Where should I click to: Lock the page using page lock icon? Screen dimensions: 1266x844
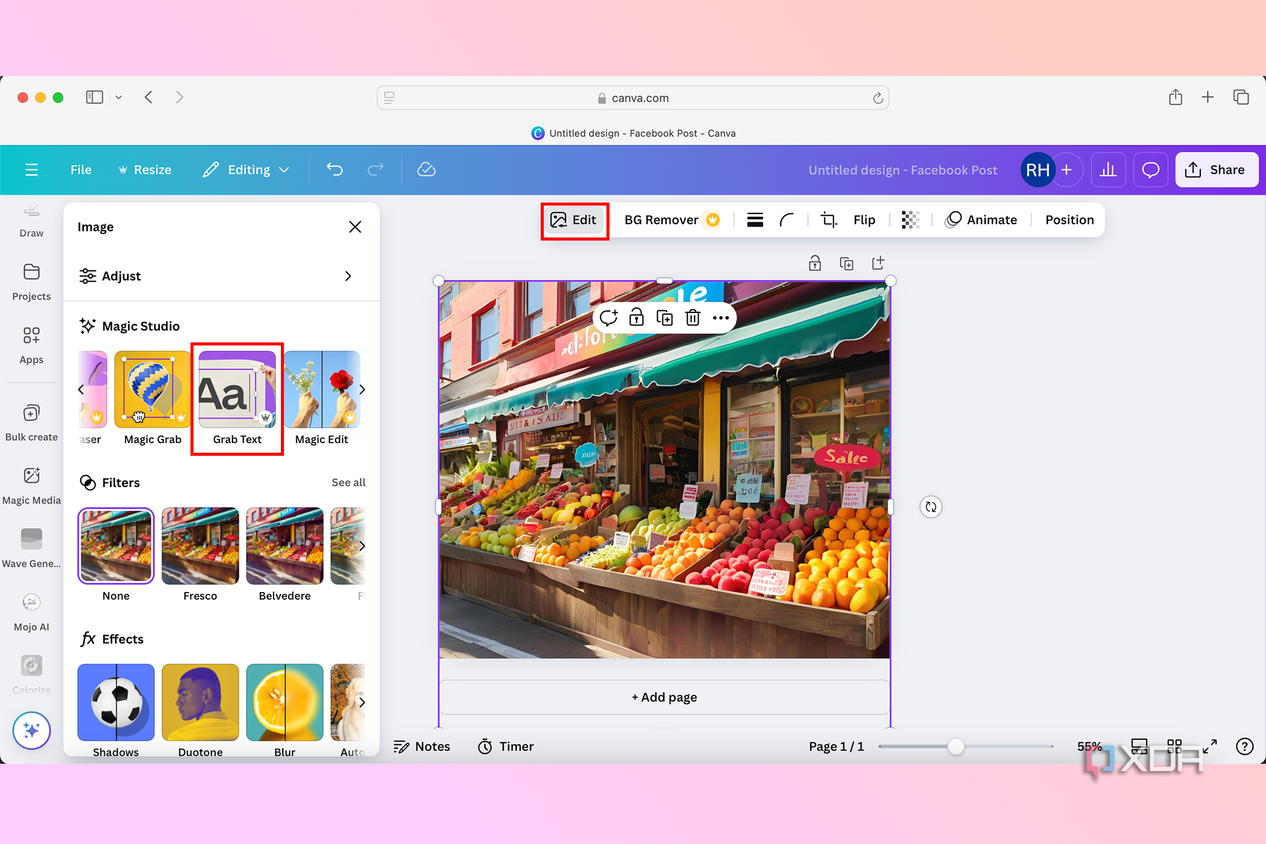tap(815, 263)
